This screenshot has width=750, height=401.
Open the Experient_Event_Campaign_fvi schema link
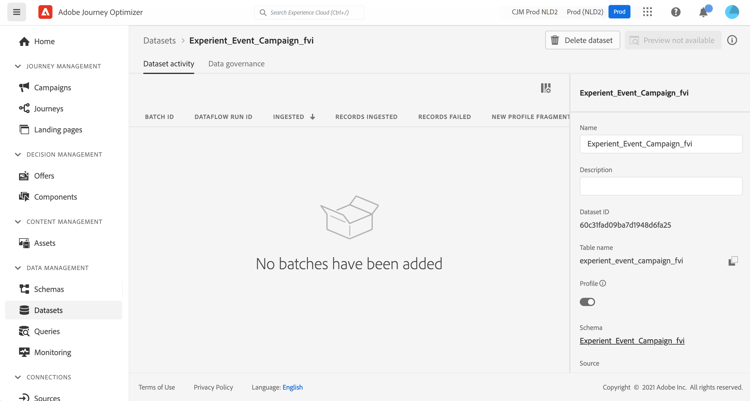pos(632,341)
